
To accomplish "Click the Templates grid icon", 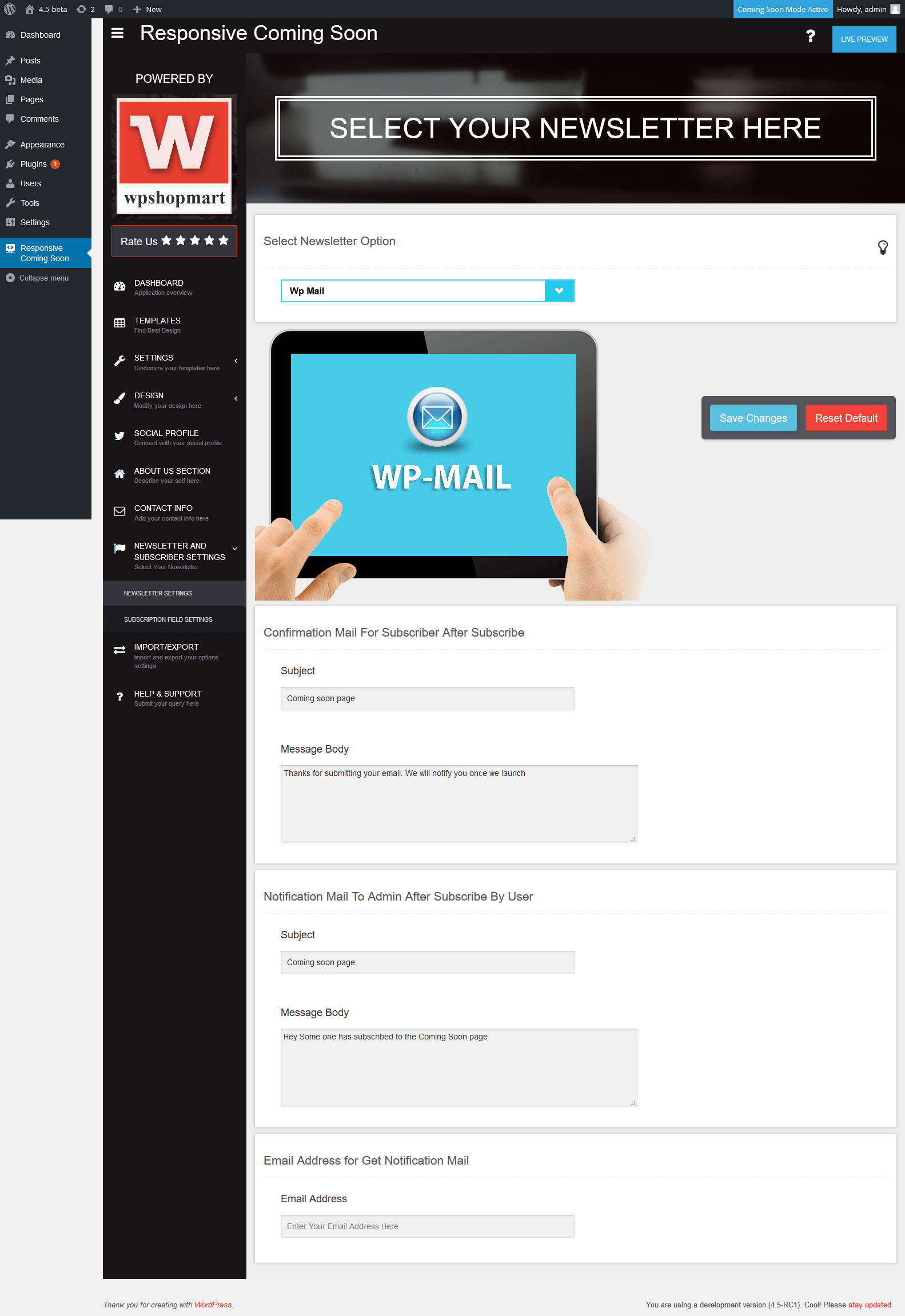I will [x=119, y=323].
